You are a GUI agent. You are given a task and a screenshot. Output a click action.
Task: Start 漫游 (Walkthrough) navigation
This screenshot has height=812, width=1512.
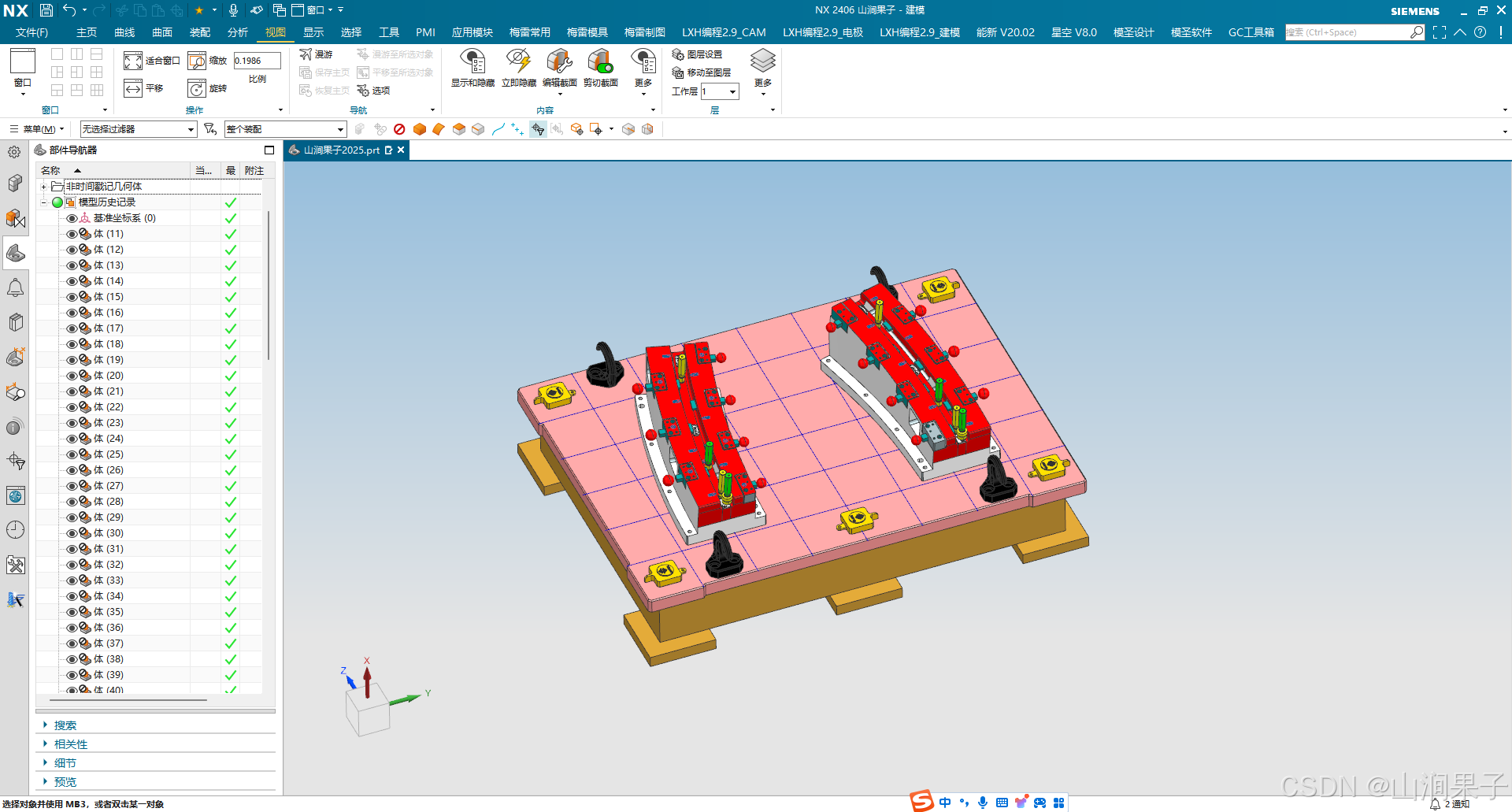316,54
